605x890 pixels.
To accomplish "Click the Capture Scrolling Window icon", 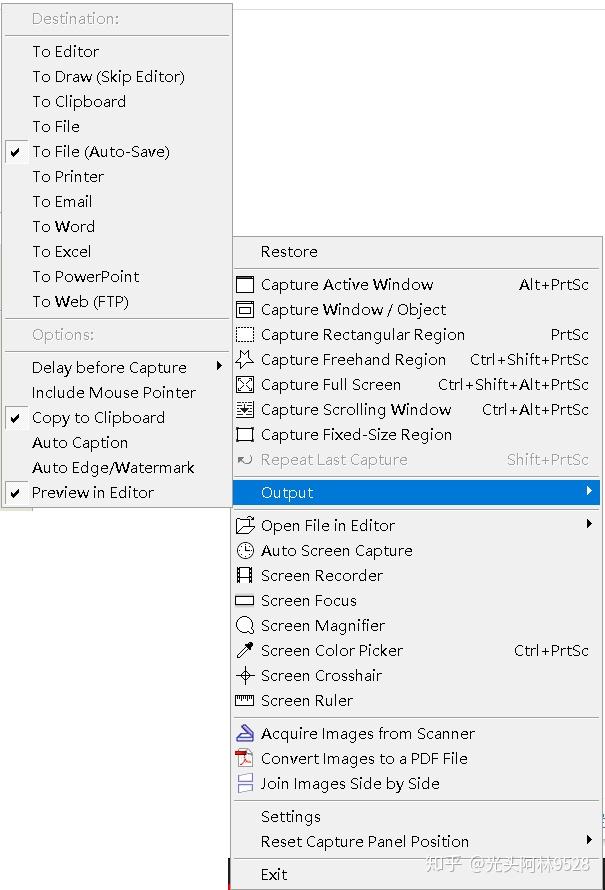I will pos(245,410).
